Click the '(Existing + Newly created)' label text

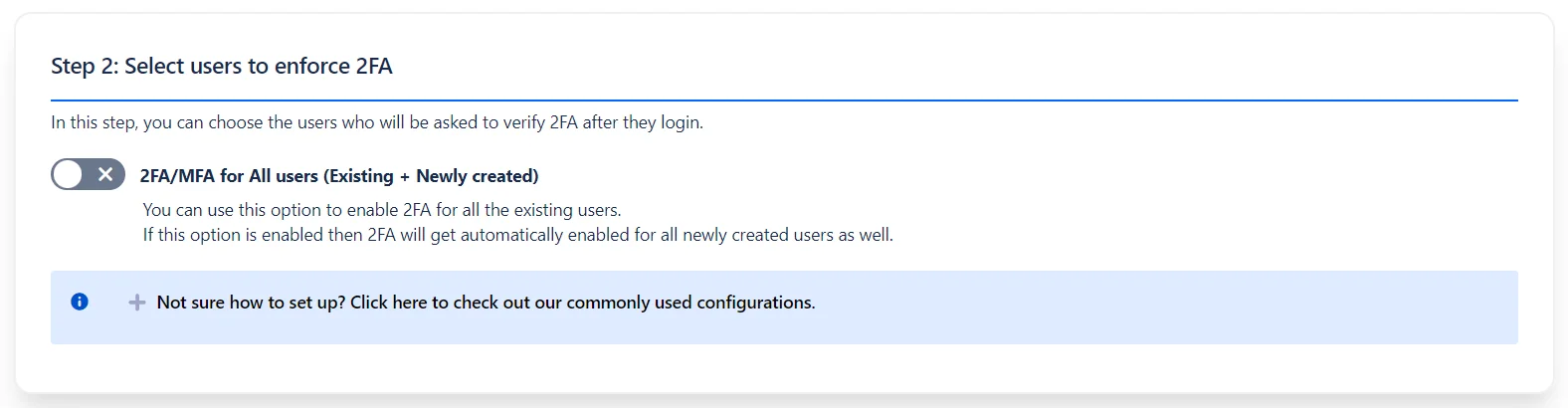click(x=431, y=176)
